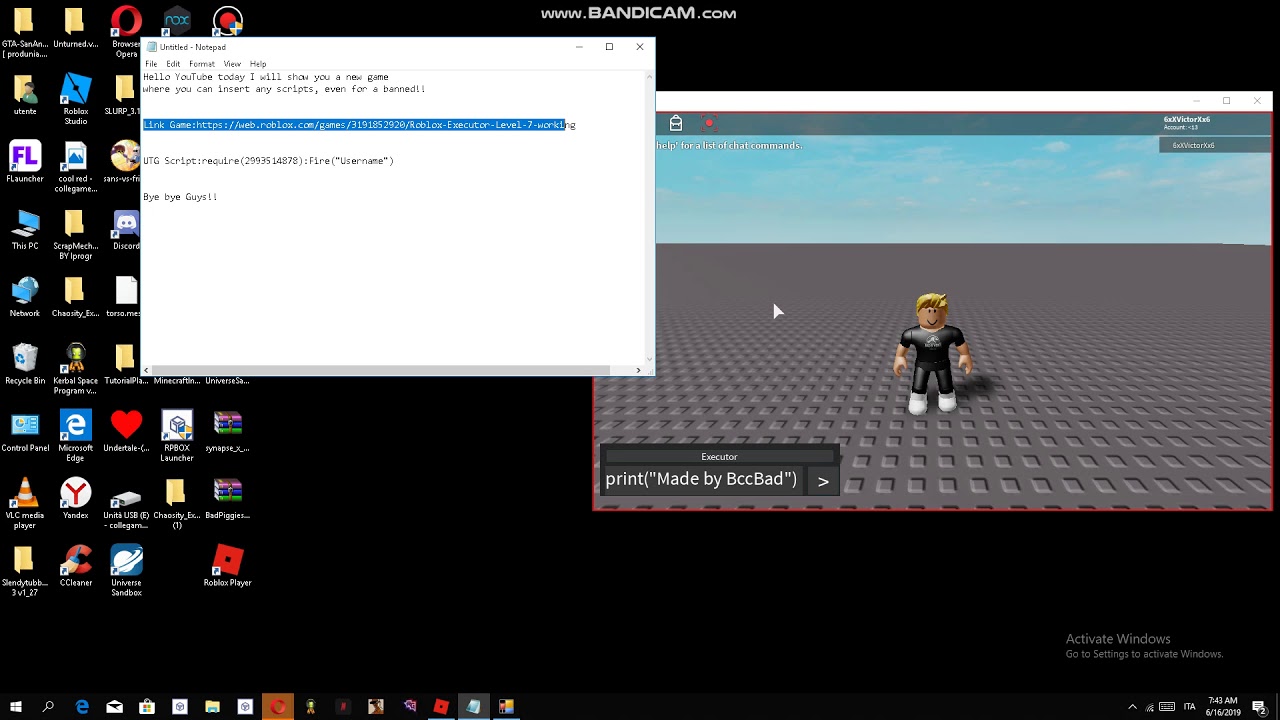
Task: Click the UTG Script line in Notepad
Action: point(268,161)
